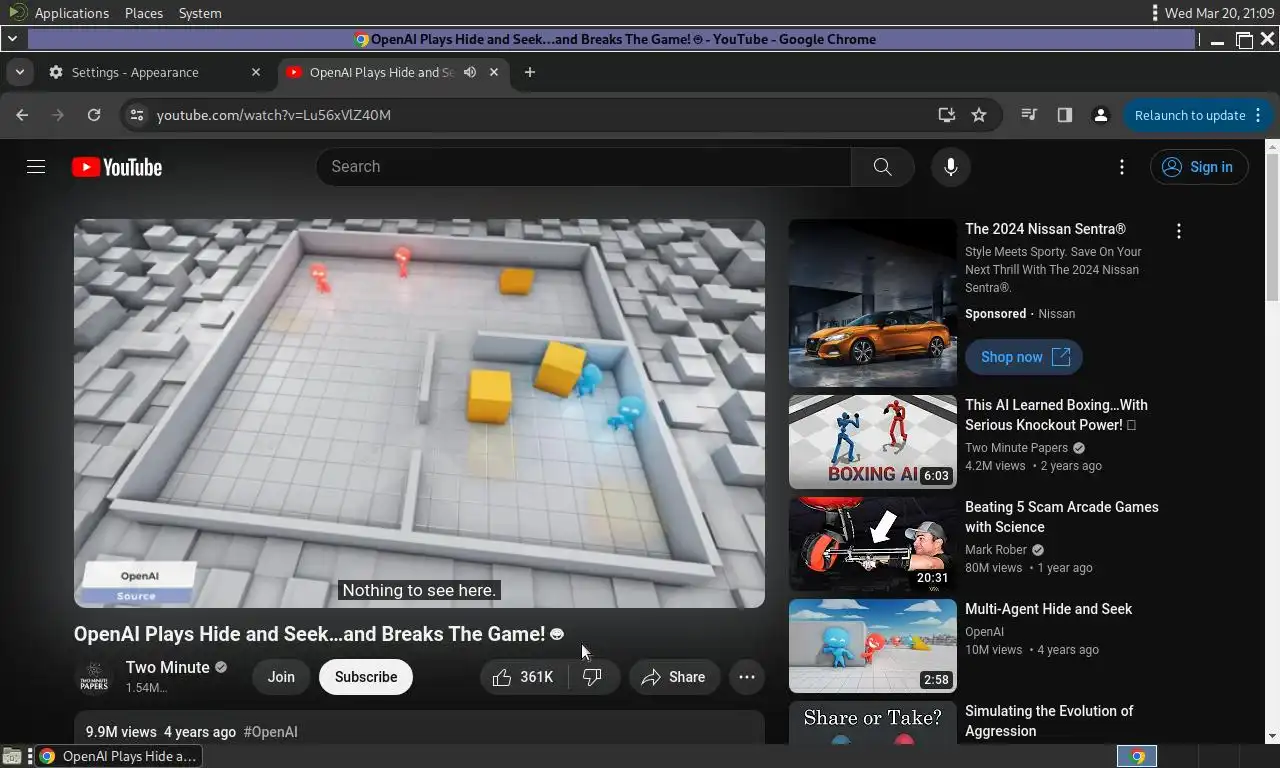Open YouTube settings three-dot menu
Screen dimensions: 1280x768
(1122, 167)
